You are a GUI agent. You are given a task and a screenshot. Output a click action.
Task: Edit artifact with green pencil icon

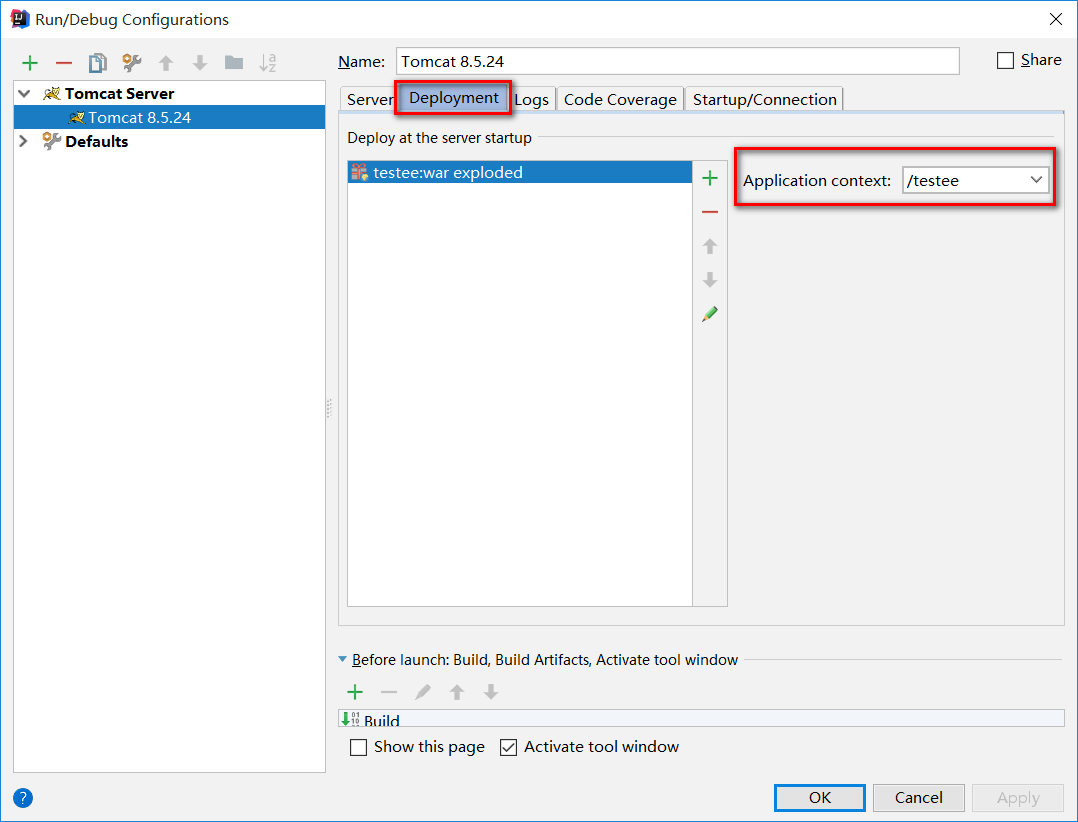[710, 314]
